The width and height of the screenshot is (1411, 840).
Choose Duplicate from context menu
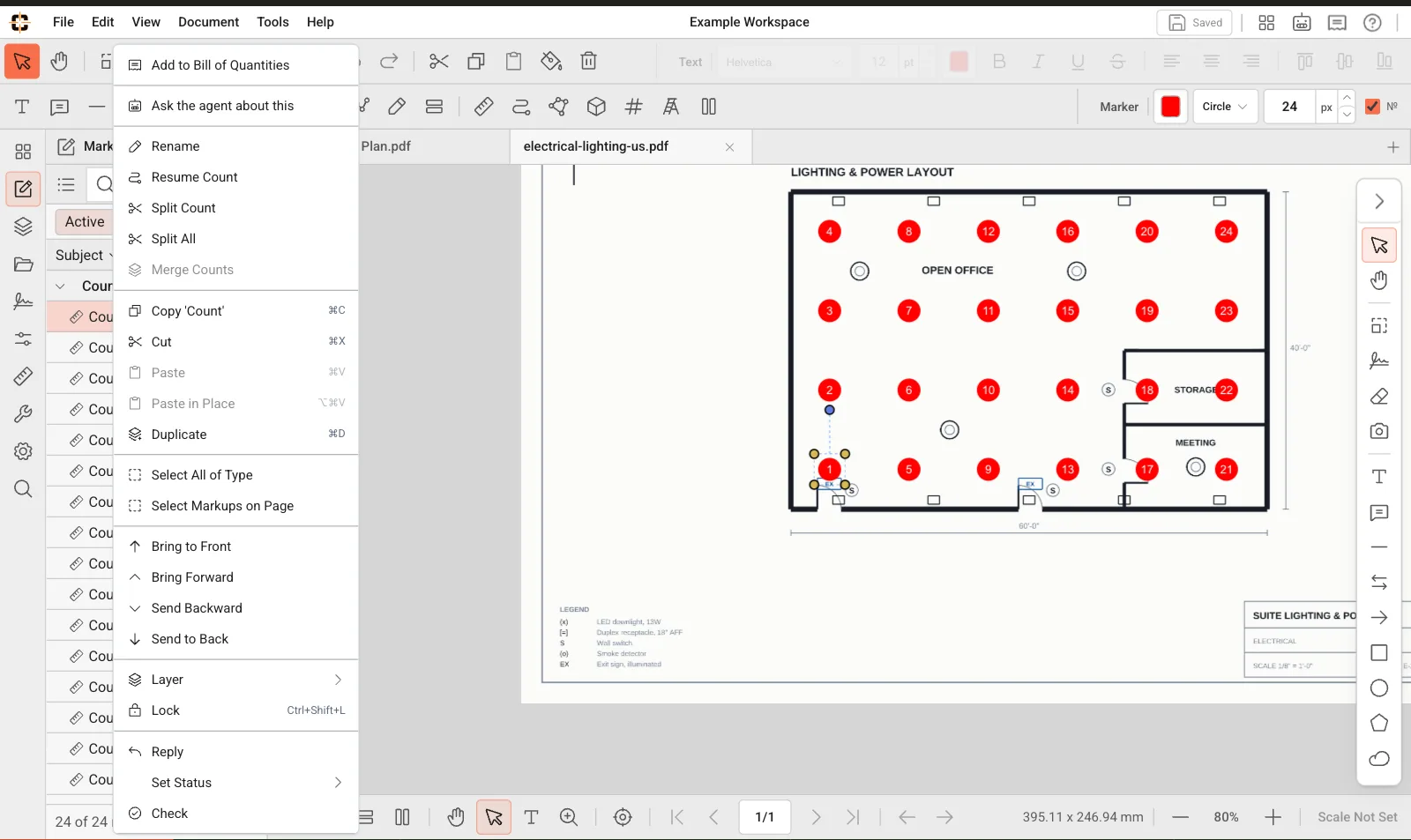tap(235, 435)
